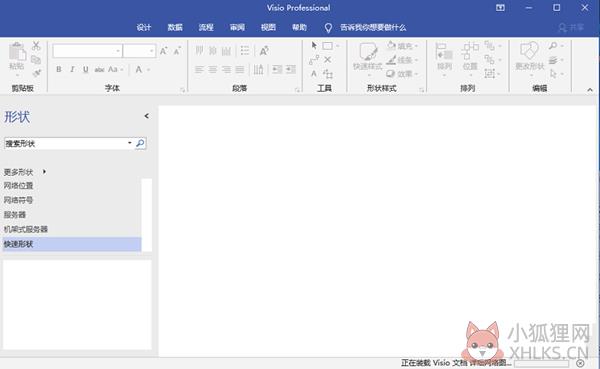Toggle align text right
Screen dimensions: 600x369
(x=227, y=69)
